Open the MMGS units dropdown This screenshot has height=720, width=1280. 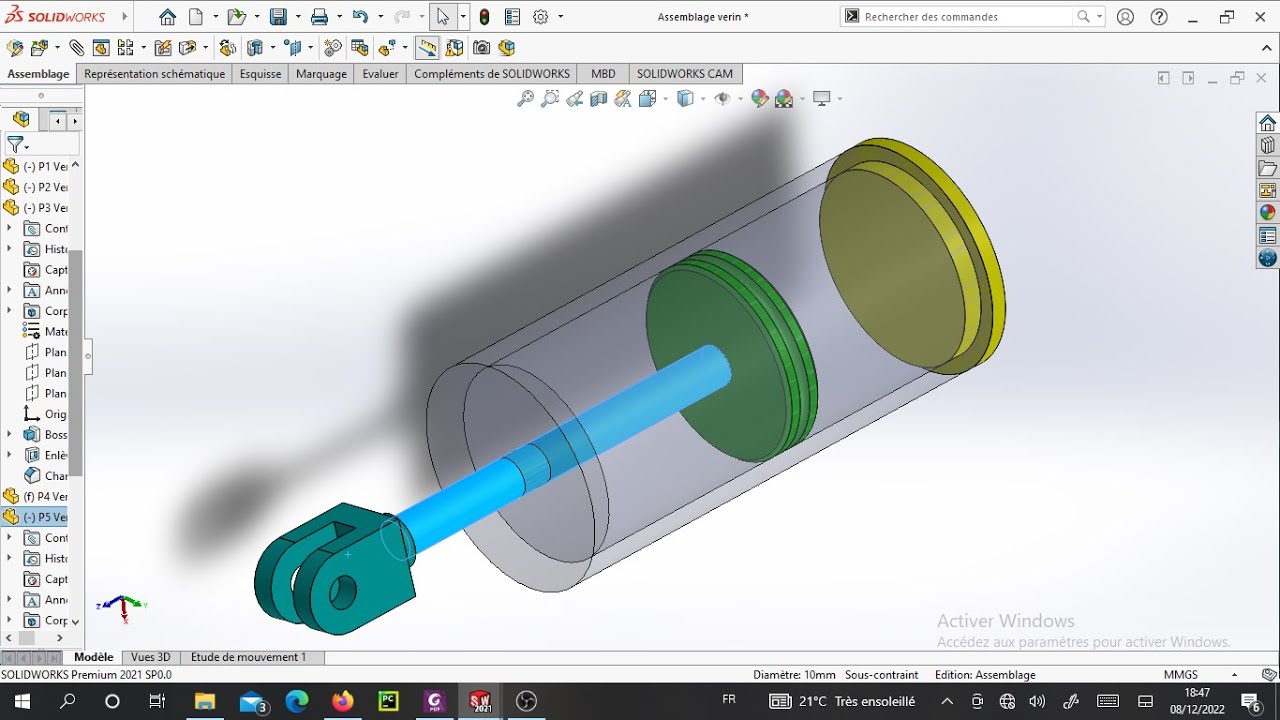tap(1234, 675)
